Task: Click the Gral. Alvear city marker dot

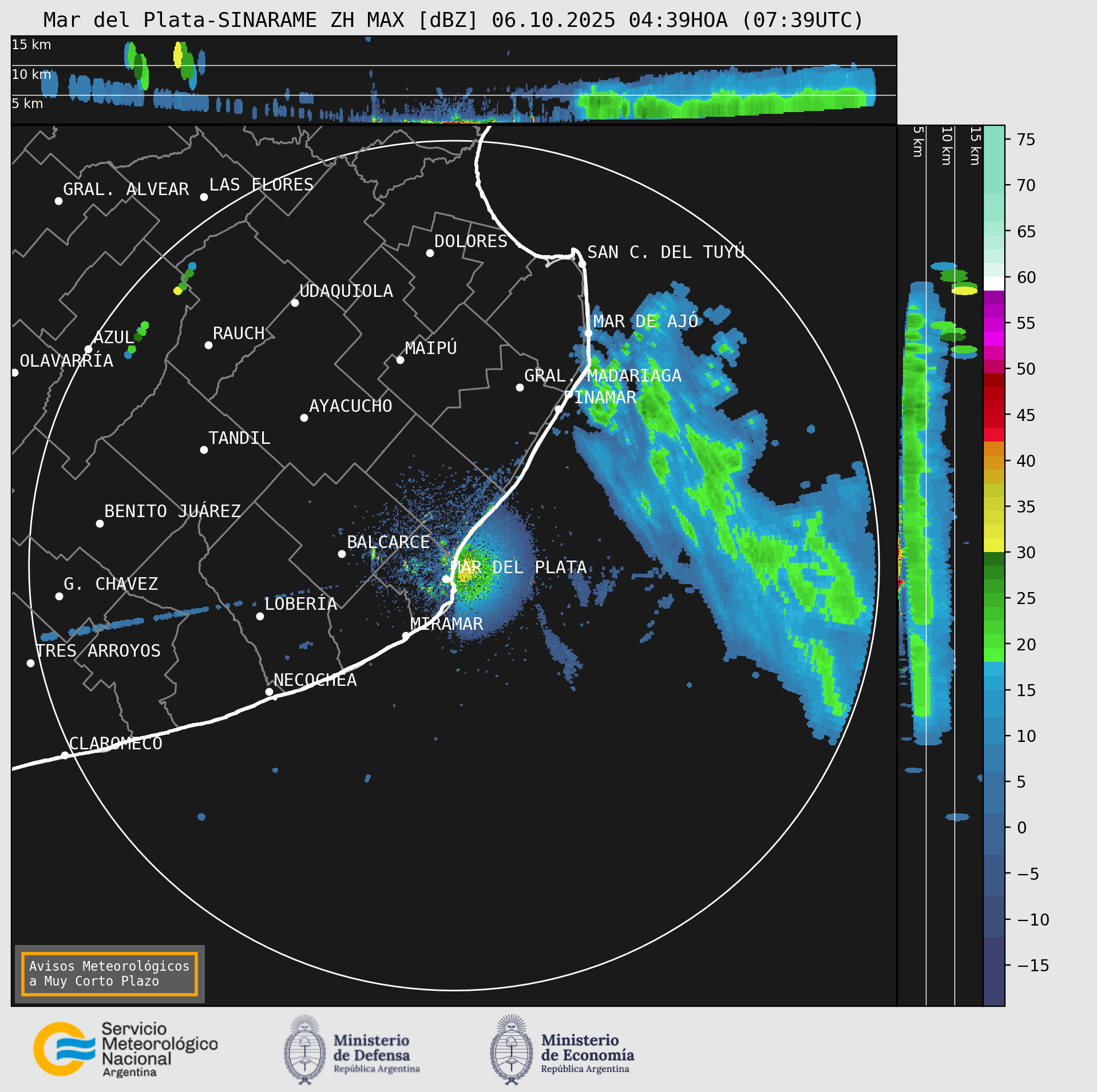Action: click(x=58, y=201)
